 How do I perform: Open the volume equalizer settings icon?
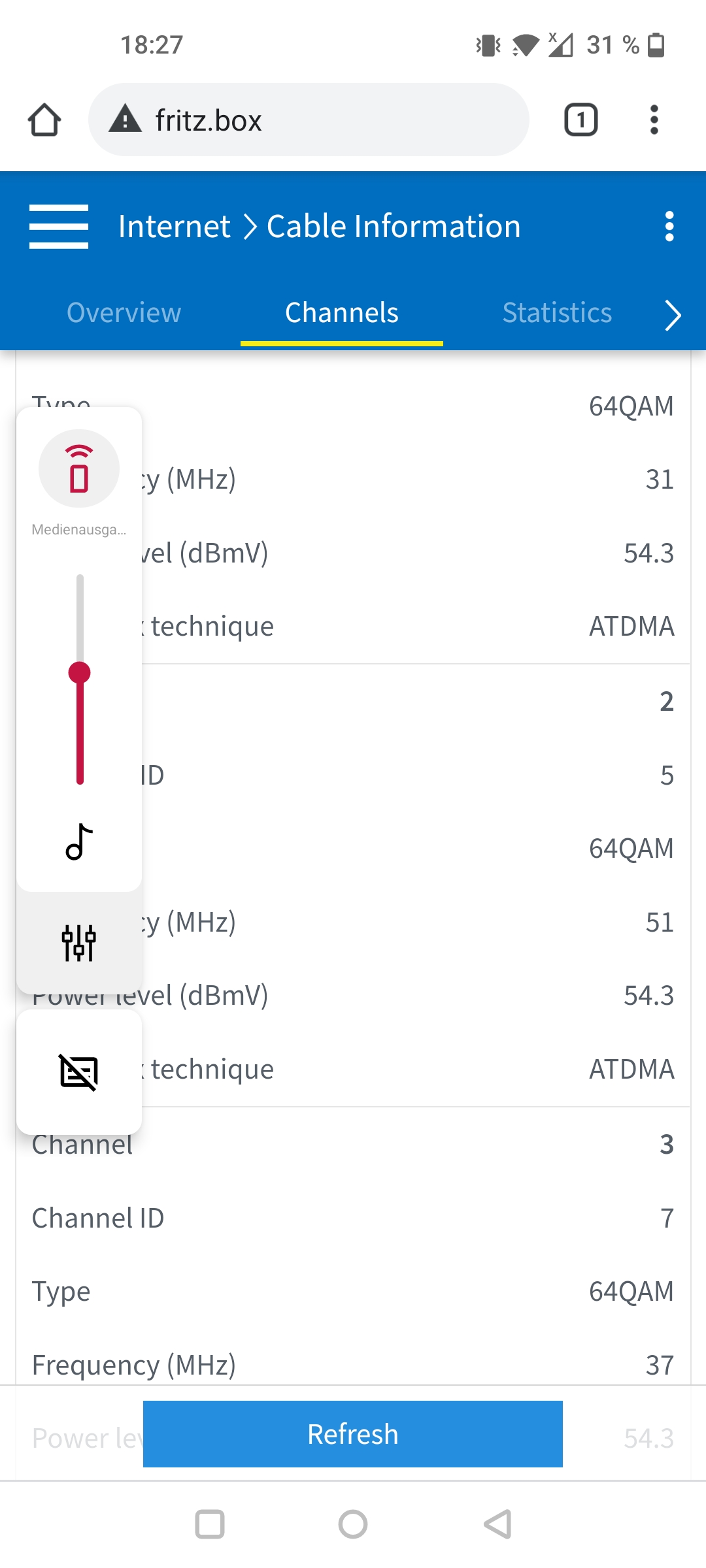coord(79,943)
